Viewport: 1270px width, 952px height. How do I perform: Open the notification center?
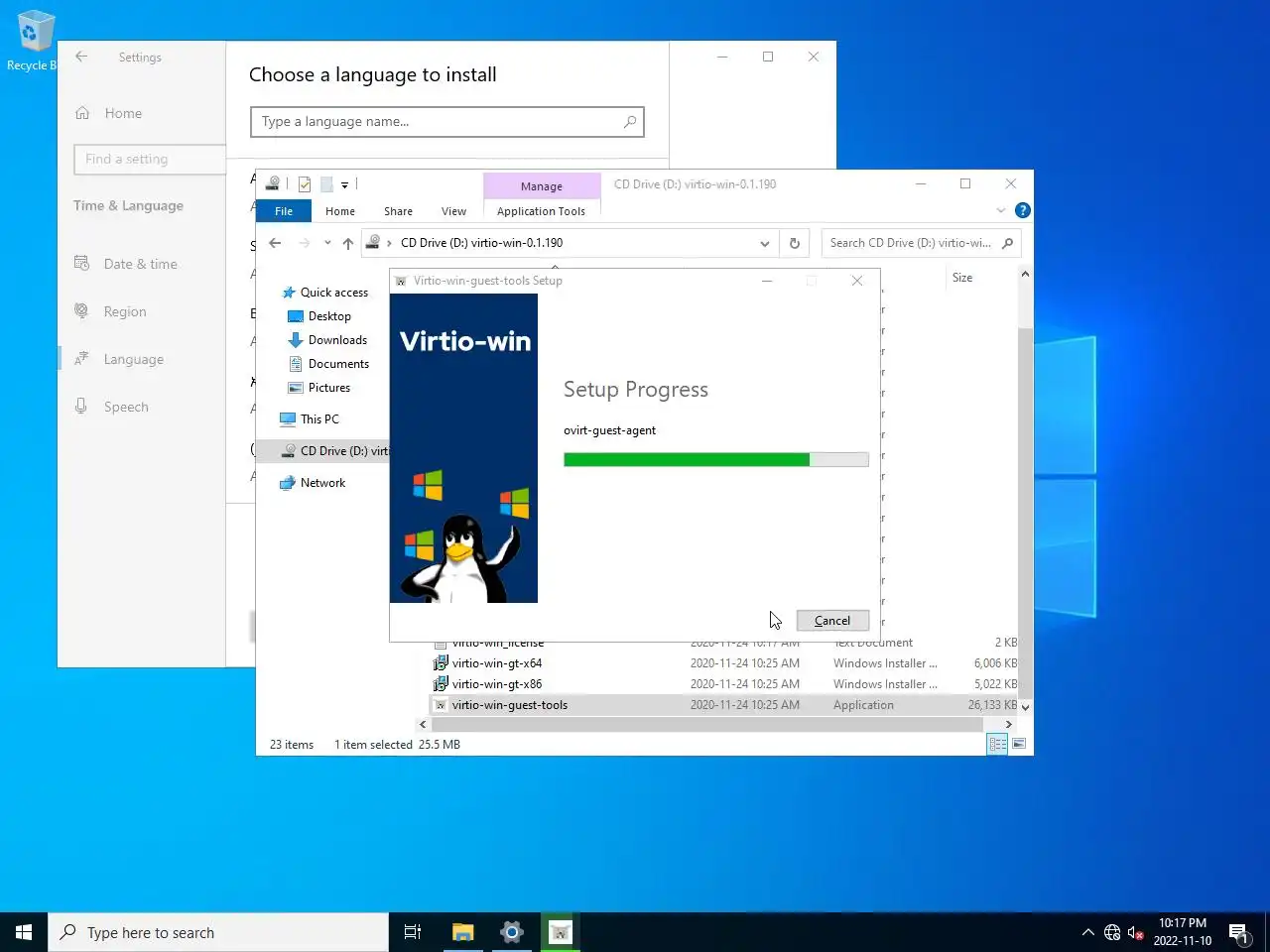point(1238,932)
